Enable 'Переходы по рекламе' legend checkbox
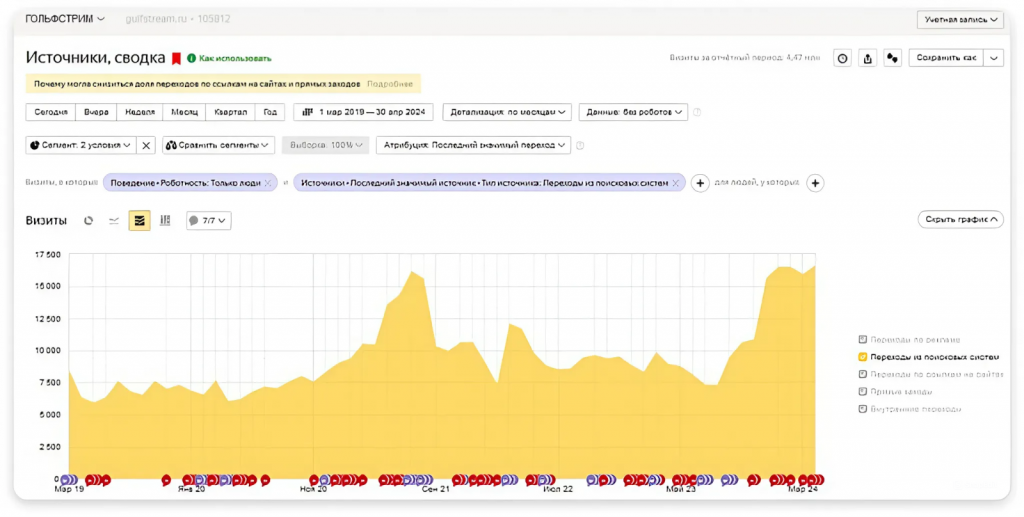Image resolution: width=1024 pixels, height=517 pixels. coord(862,339)
